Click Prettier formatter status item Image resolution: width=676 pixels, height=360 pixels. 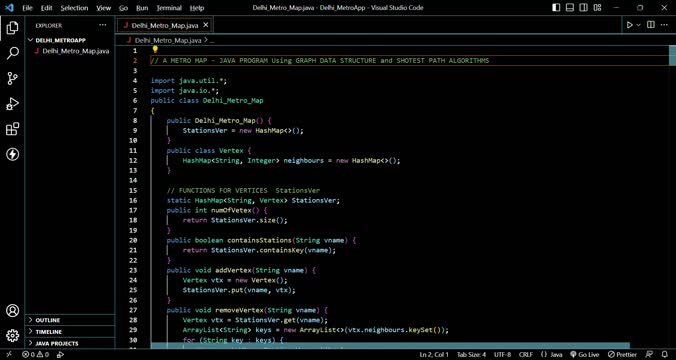[x=622, y=354]
